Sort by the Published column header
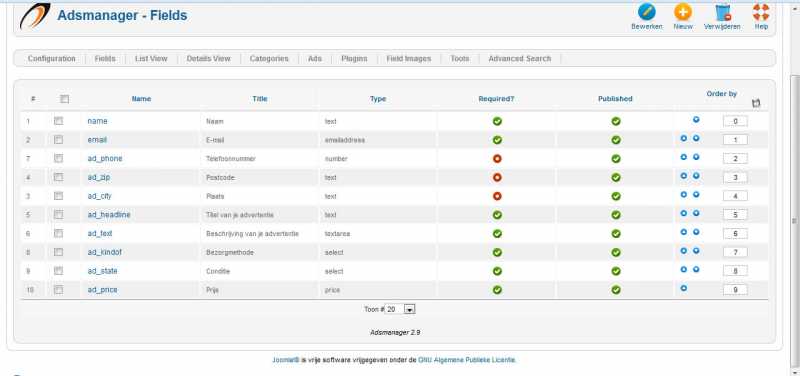Viewport: 800px width, 376px height. click(615, 99)
